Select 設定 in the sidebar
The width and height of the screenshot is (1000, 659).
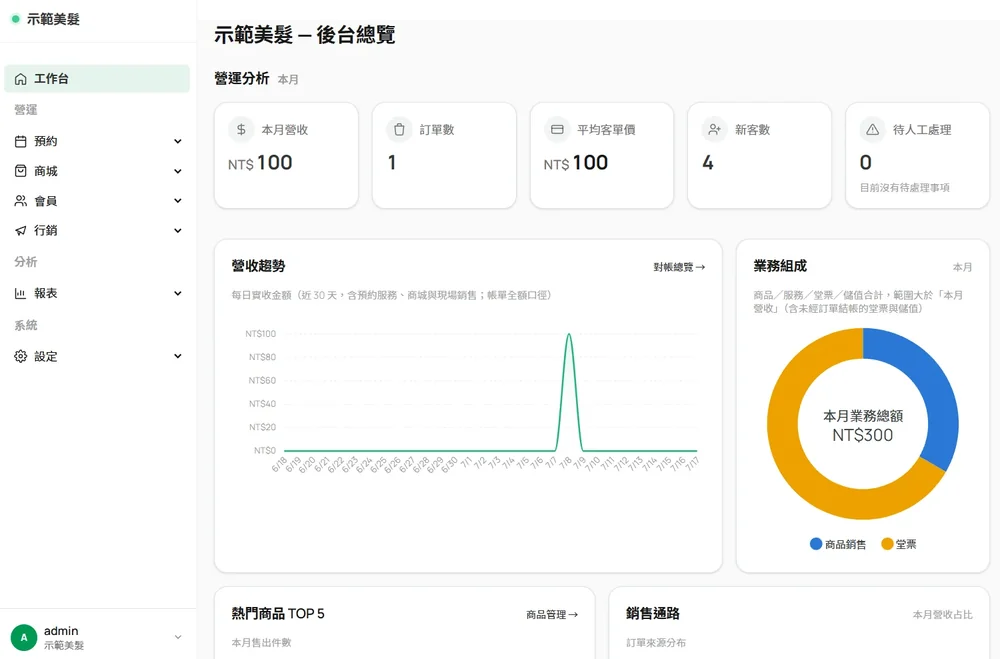click(97, 356)
